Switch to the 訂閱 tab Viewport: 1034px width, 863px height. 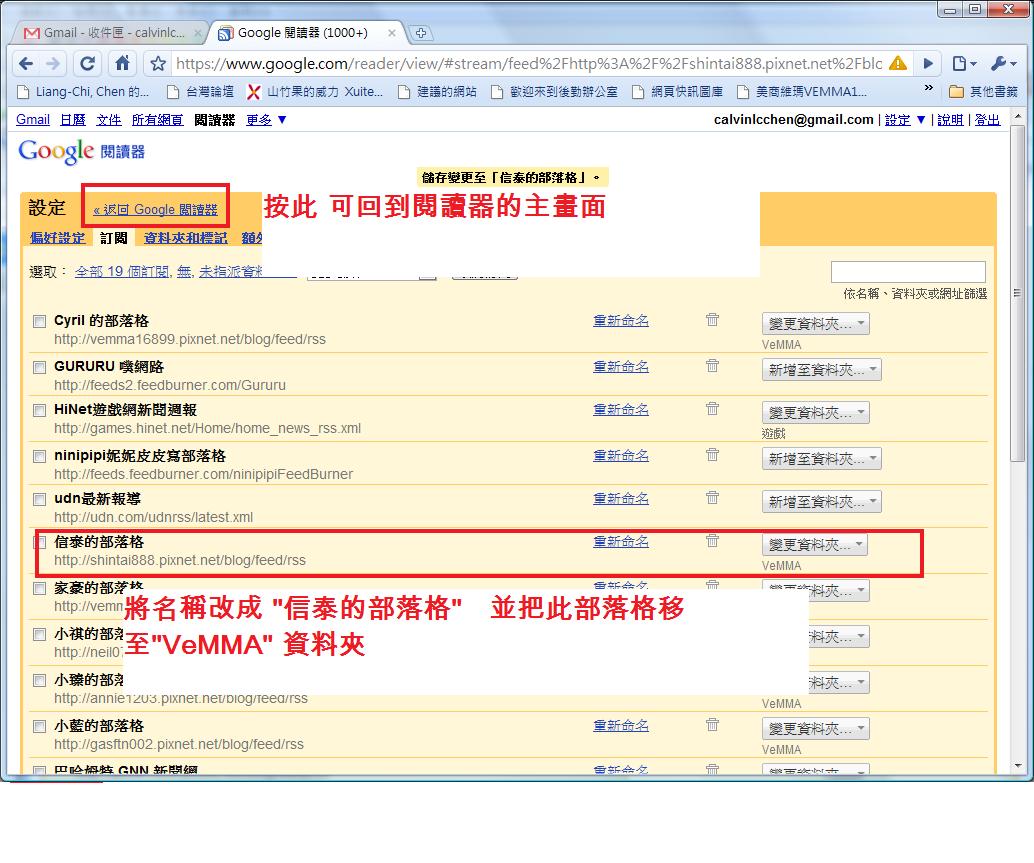click(x=113, y=237)
